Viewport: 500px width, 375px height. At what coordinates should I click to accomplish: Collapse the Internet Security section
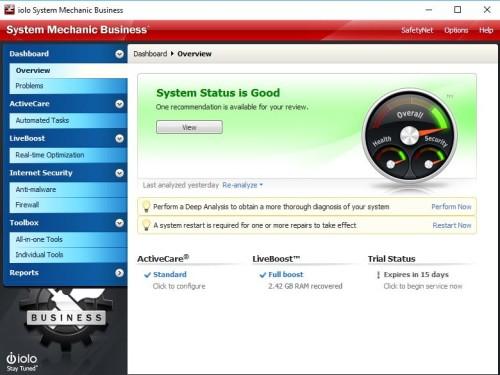119,173
